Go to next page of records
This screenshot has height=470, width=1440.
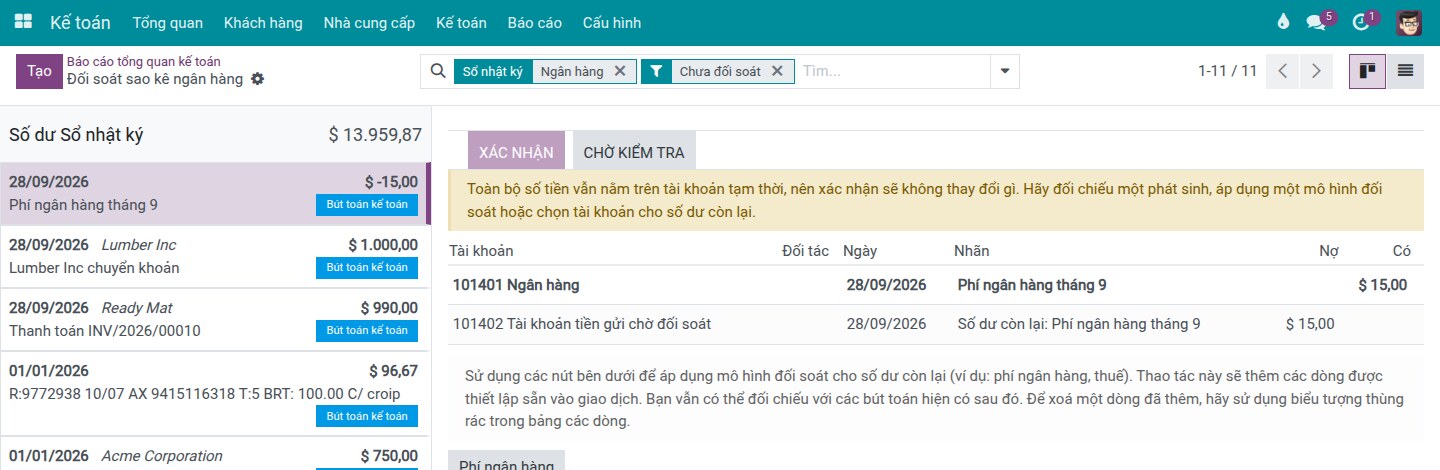[x=1316, y=71]
